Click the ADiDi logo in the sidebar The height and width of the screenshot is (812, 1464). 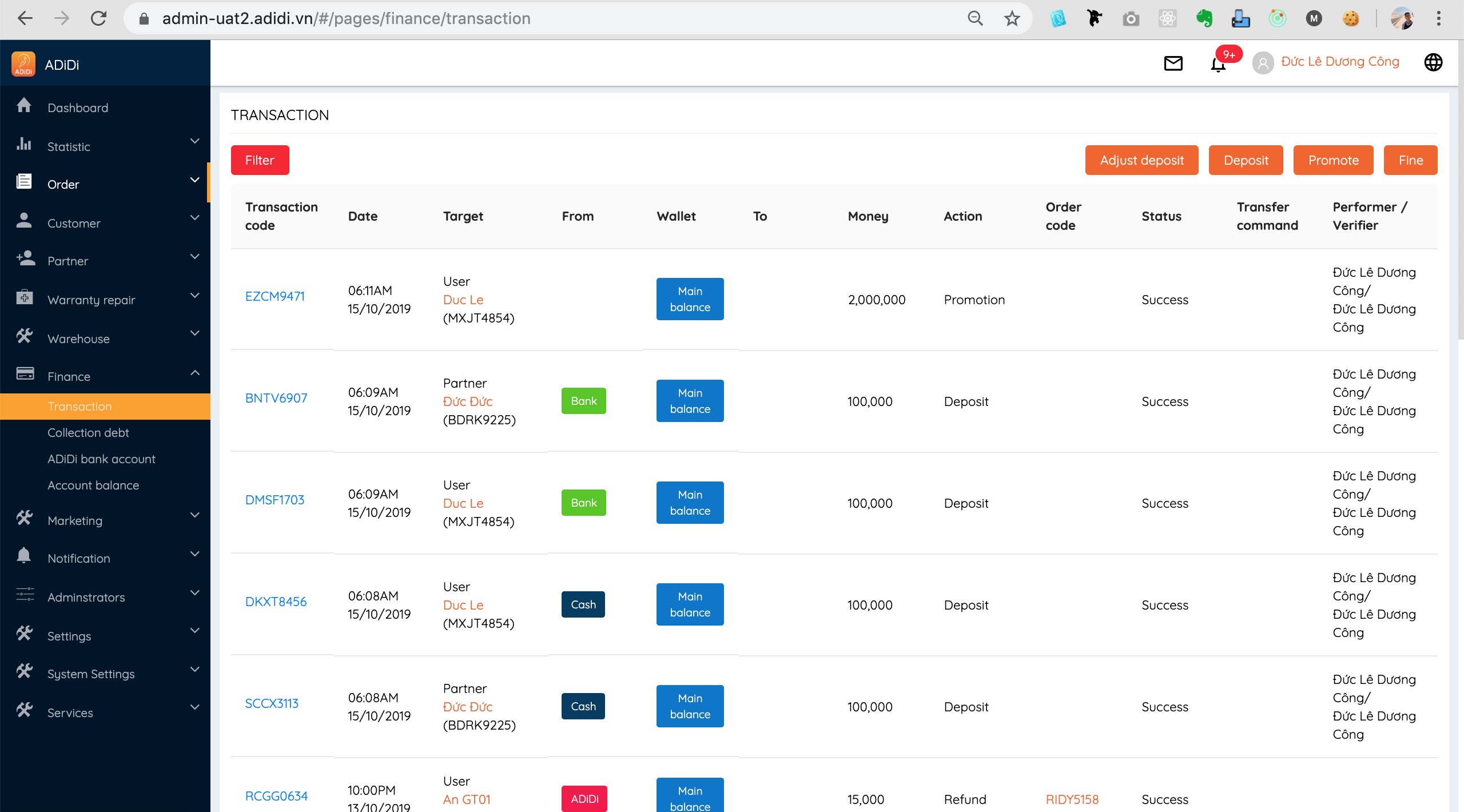pyautogui.click(x=23, y=64)
